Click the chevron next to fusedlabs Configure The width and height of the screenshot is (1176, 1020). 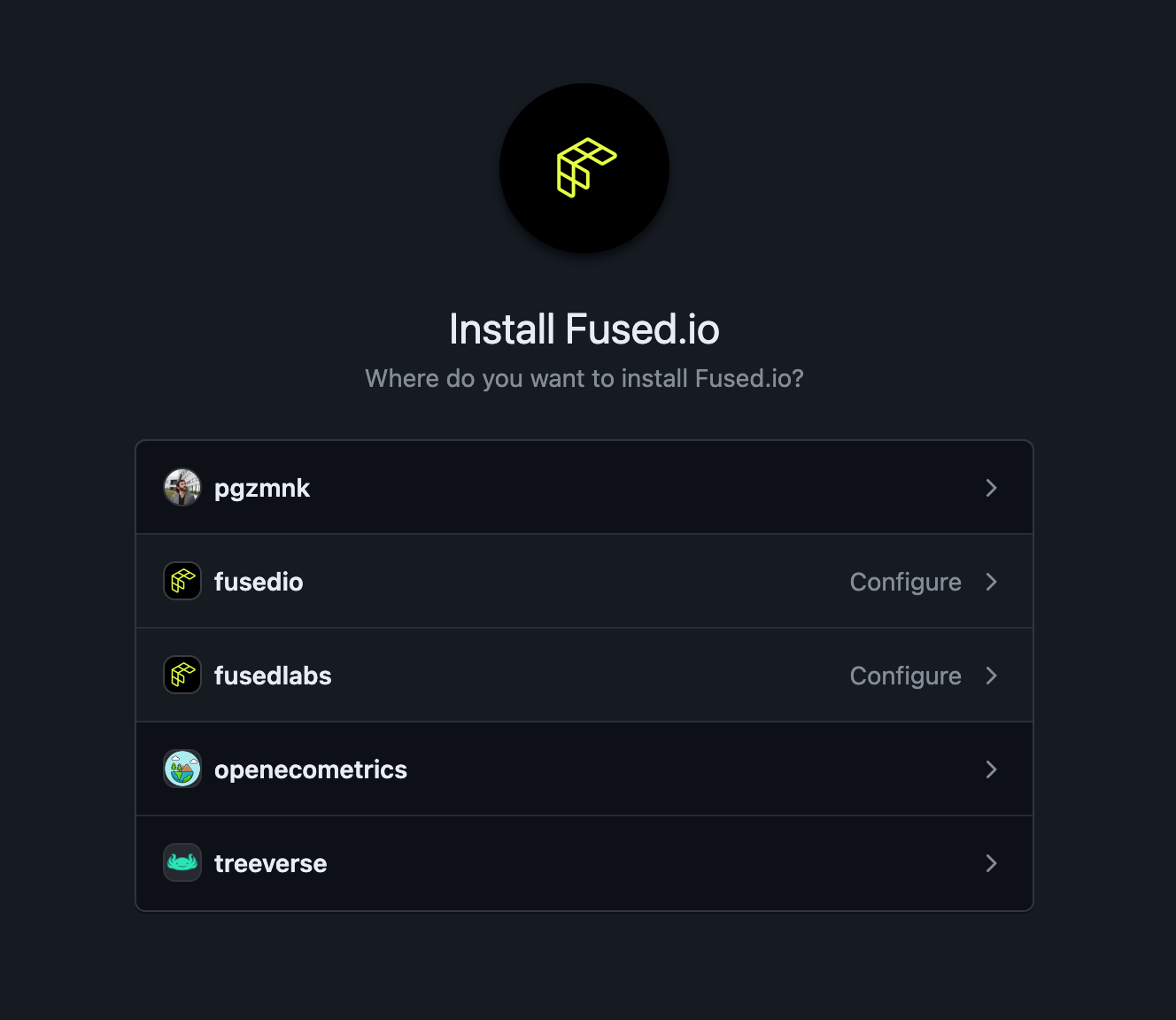click(991, 676)
